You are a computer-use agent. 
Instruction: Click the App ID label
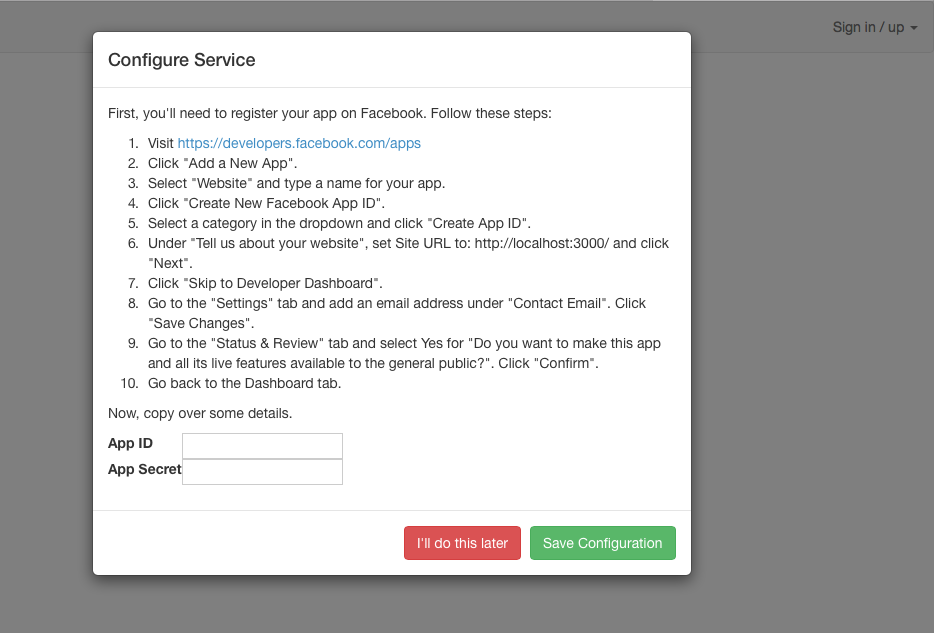click(x=130, y=443)
